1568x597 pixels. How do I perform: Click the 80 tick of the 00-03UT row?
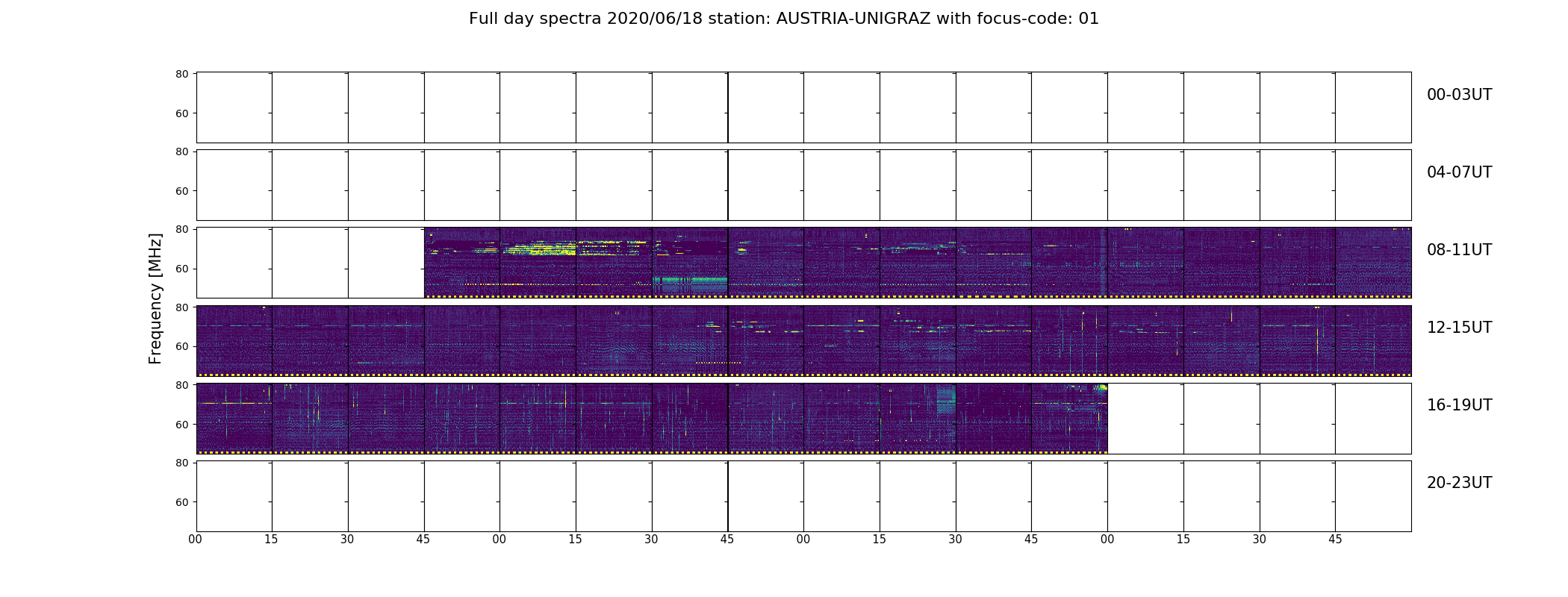tap(181, 74)
